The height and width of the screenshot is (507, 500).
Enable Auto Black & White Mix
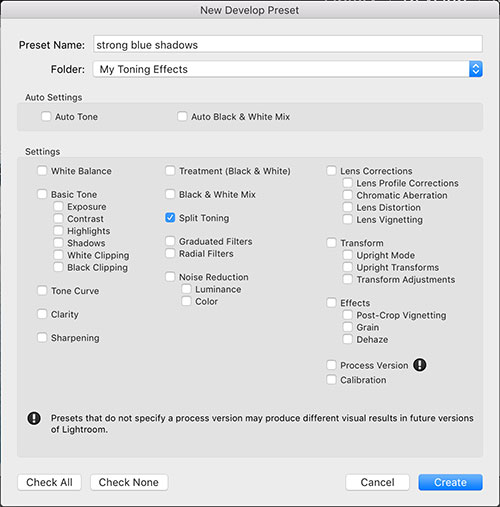coord(182,116)
